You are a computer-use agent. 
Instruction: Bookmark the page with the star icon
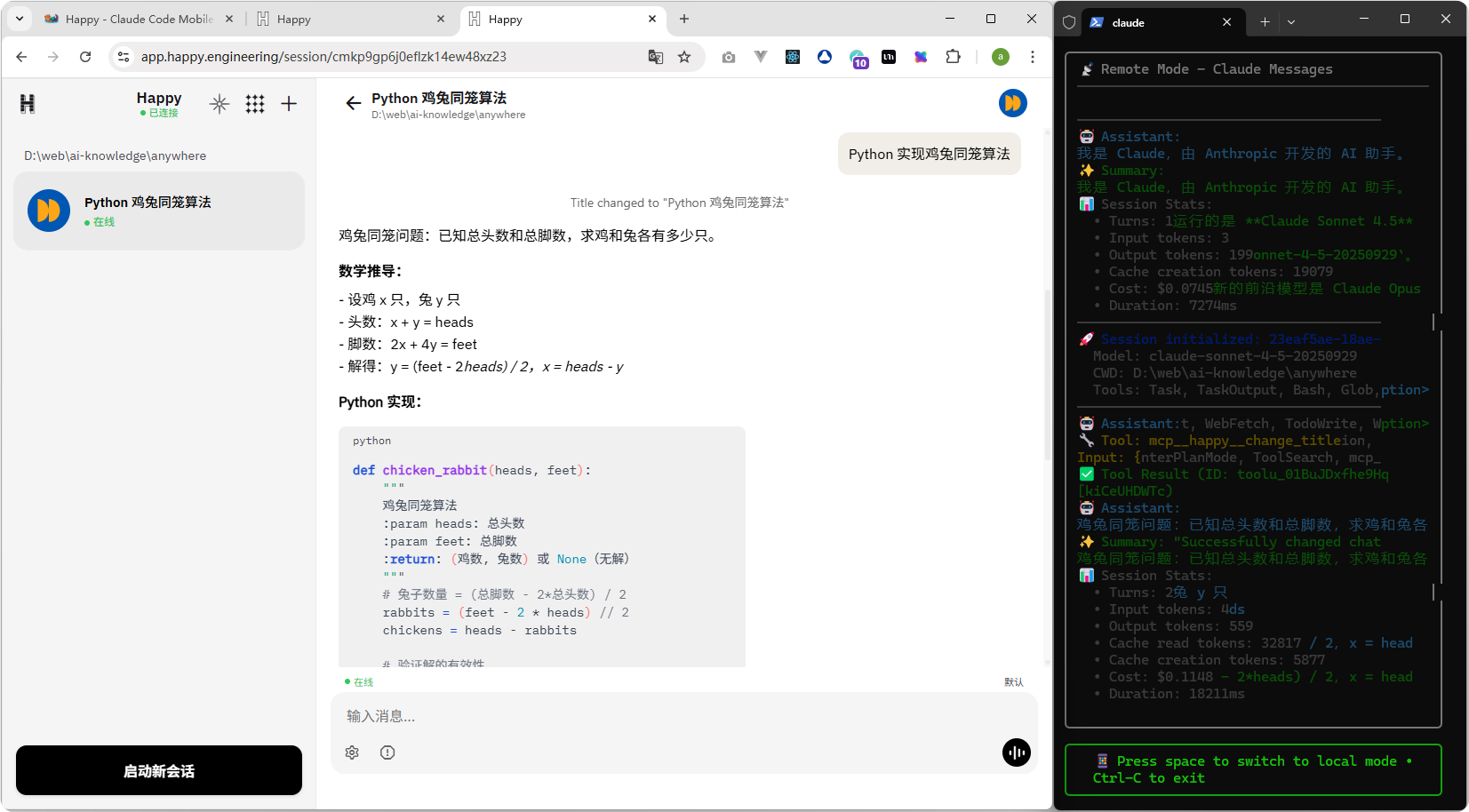tap(684, 56)
